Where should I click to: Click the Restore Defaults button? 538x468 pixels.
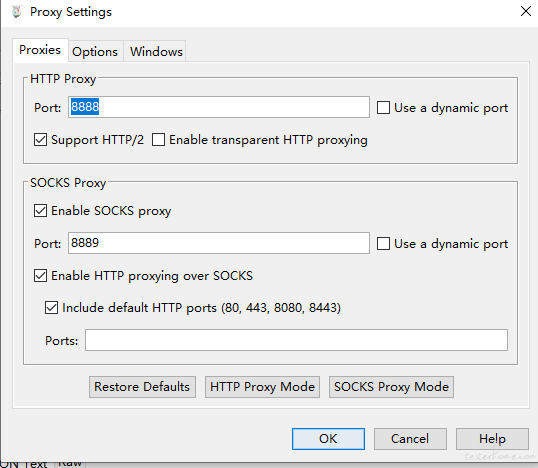point(142,387)
